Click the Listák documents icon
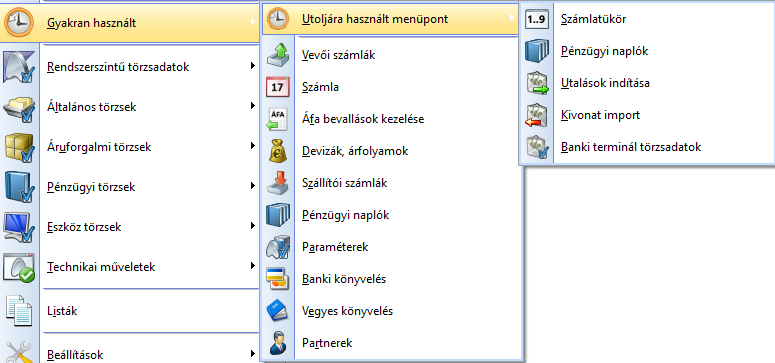This screenshot has width=775, height=363. click(19, 311)
